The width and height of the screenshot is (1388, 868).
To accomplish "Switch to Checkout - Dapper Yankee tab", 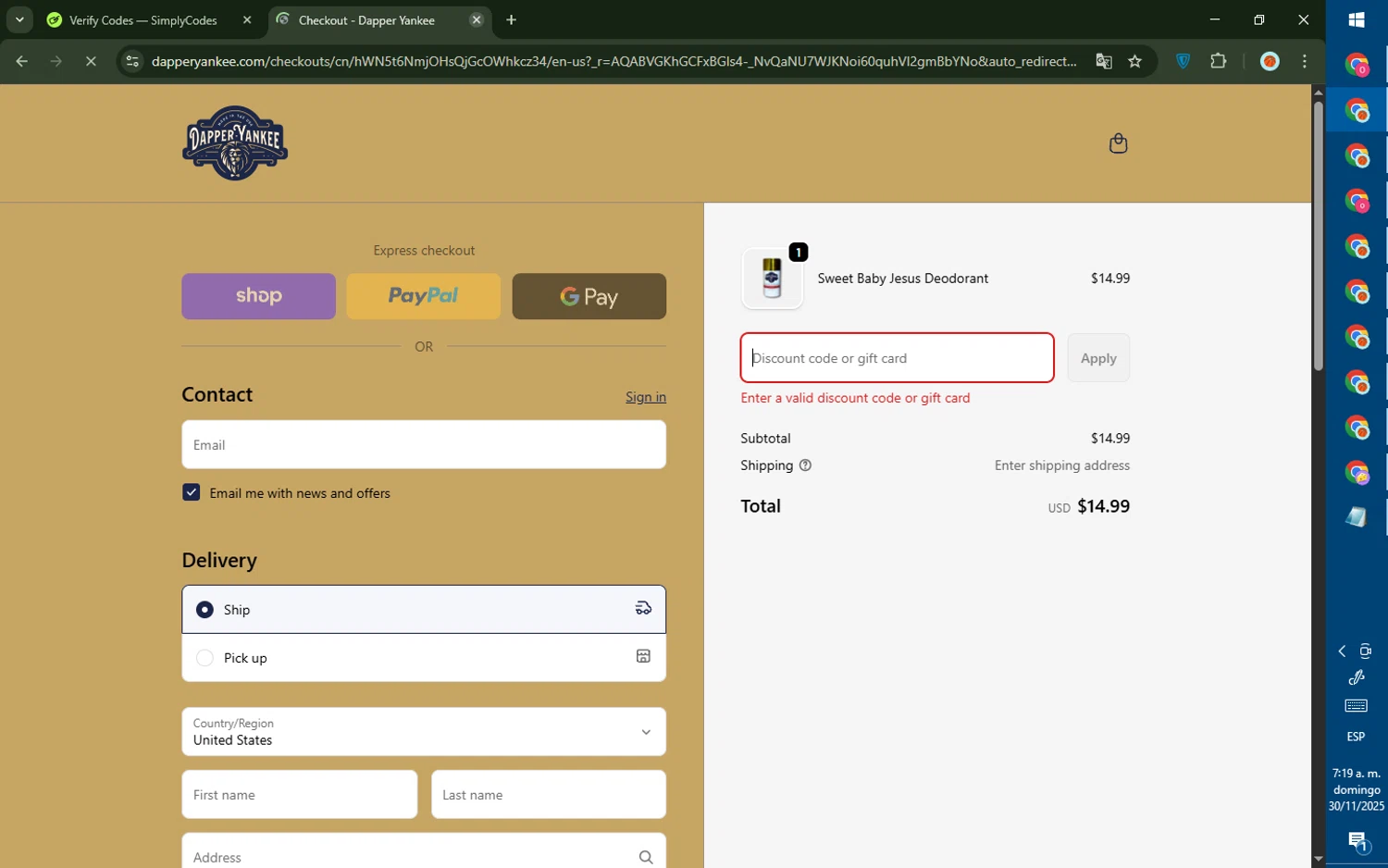I will pyautogui.click(x=366, y=19).
